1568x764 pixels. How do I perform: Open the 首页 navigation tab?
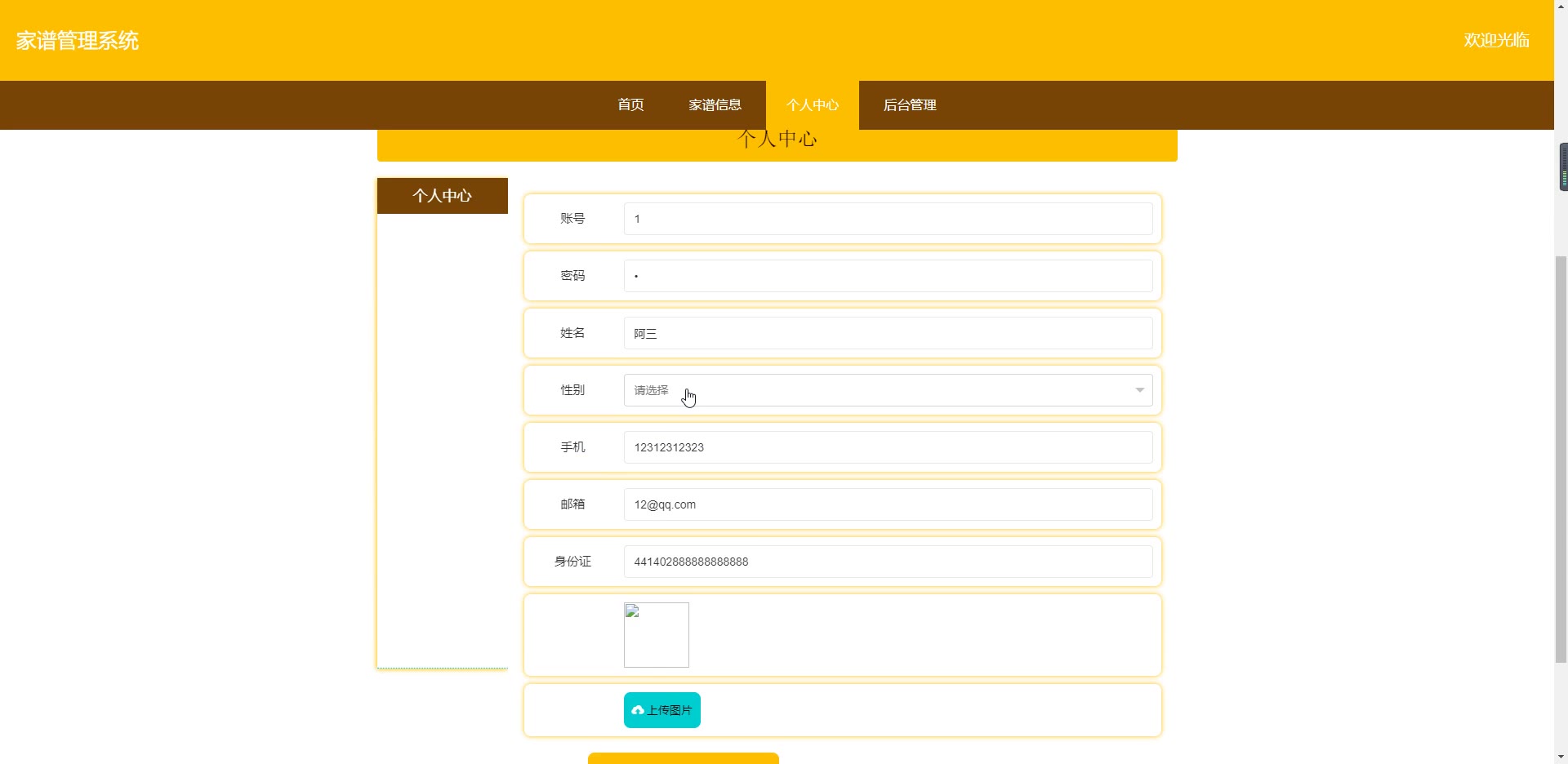(630, 104)
